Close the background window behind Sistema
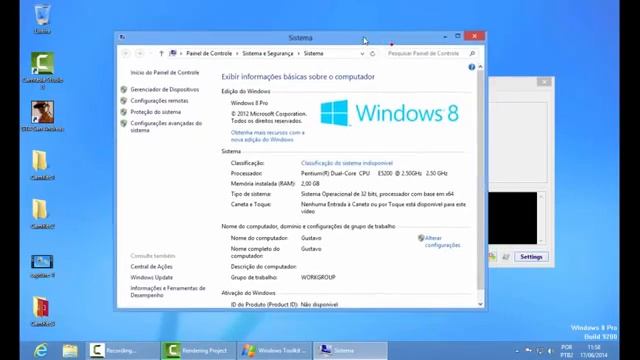This screenshot has width=640, height=360. [544, 82]
